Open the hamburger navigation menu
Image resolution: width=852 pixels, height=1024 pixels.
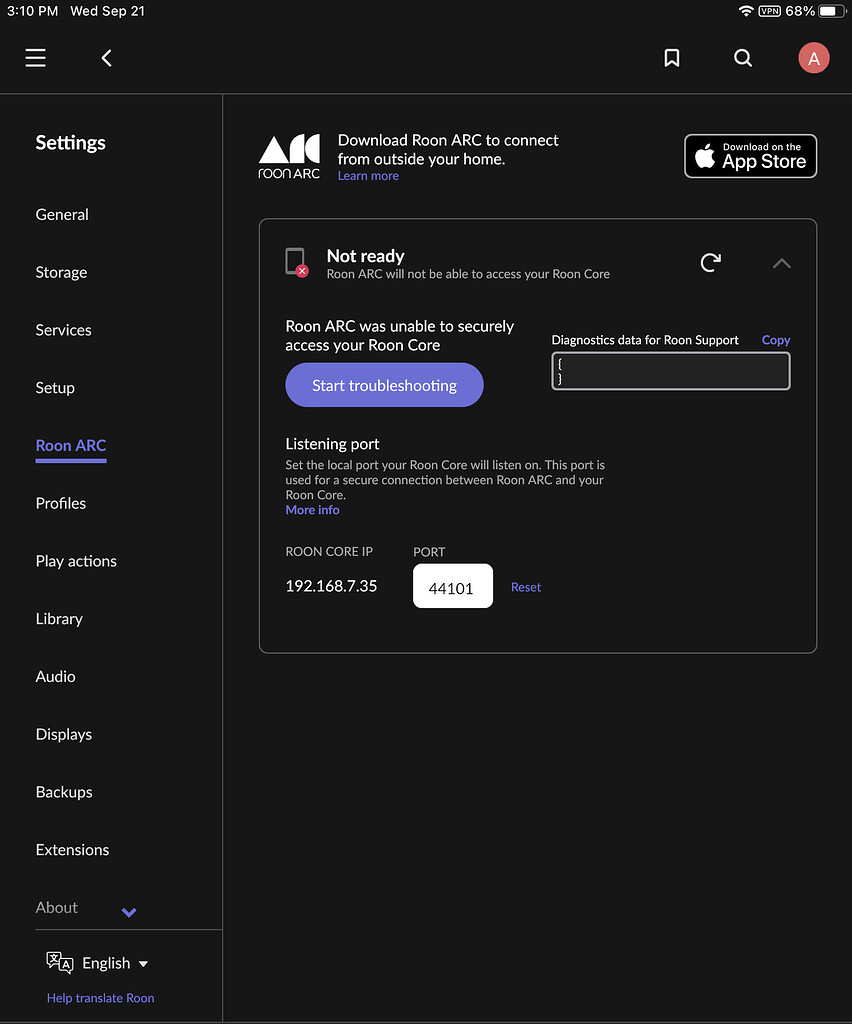point(35,58)
